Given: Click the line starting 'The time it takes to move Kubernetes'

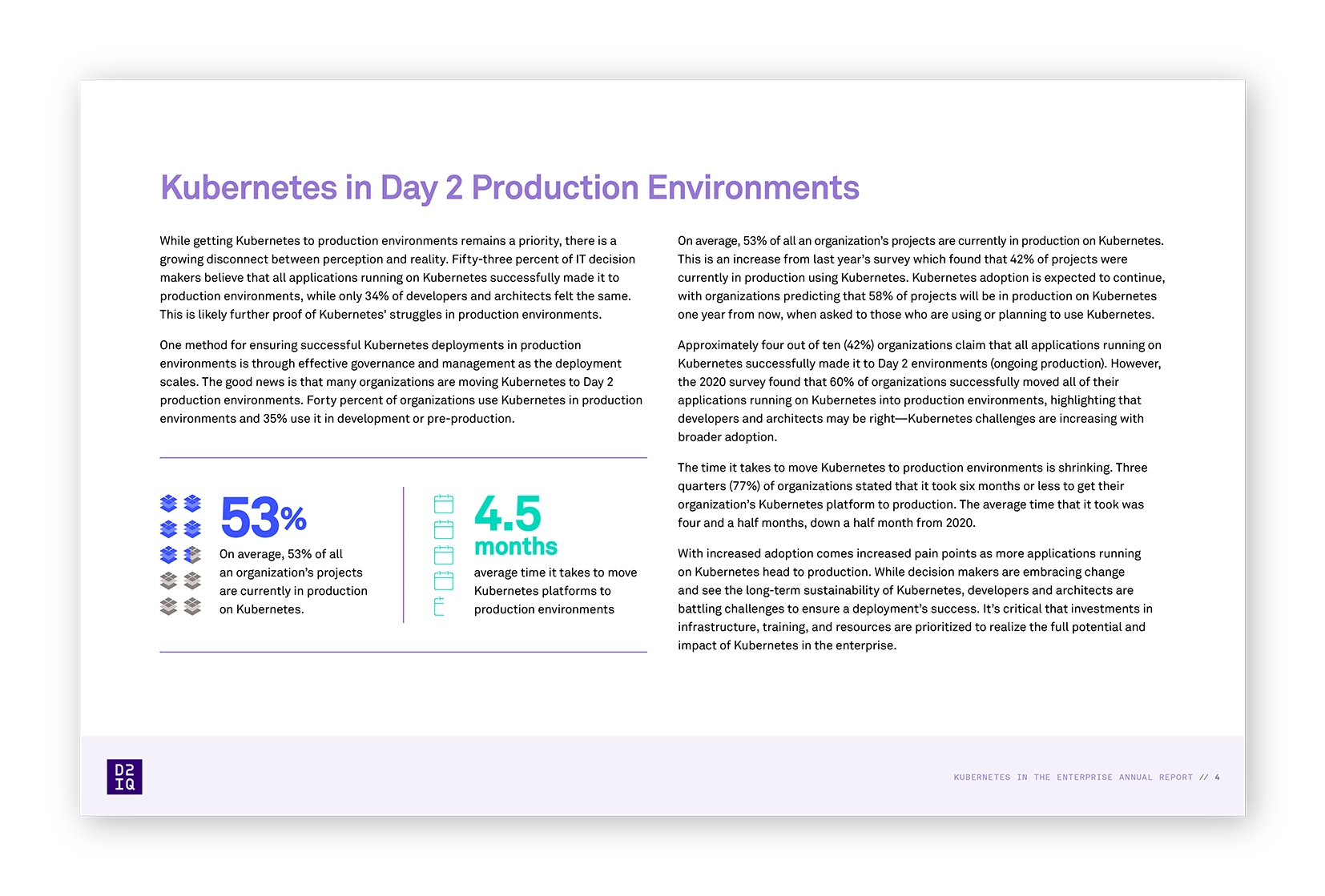Looking at the screenshot, I should pos(912,468).
